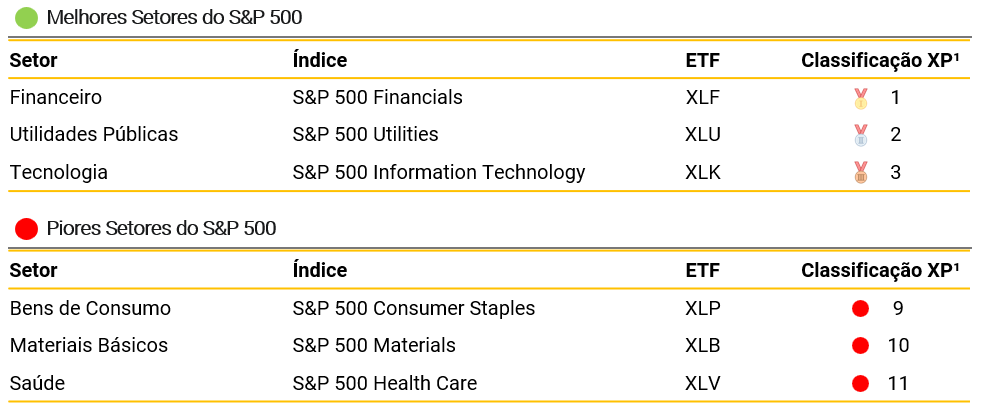
Task: Click the S&P 500 Health Care index
Action: click(384, 383)
